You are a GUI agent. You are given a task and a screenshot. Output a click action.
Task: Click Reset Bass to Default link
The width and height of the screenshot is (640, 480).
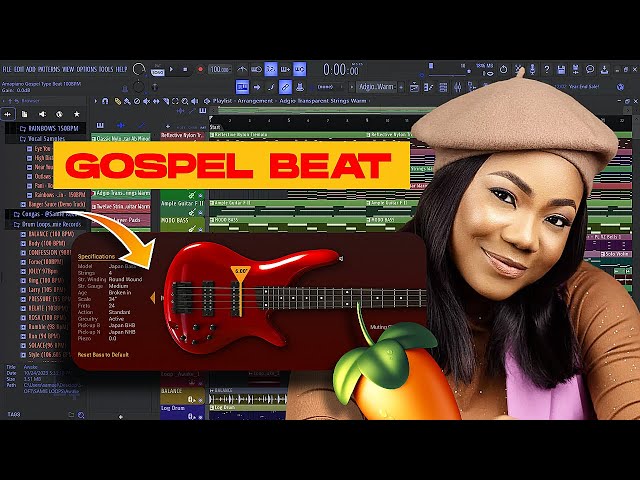click(103, 355)
